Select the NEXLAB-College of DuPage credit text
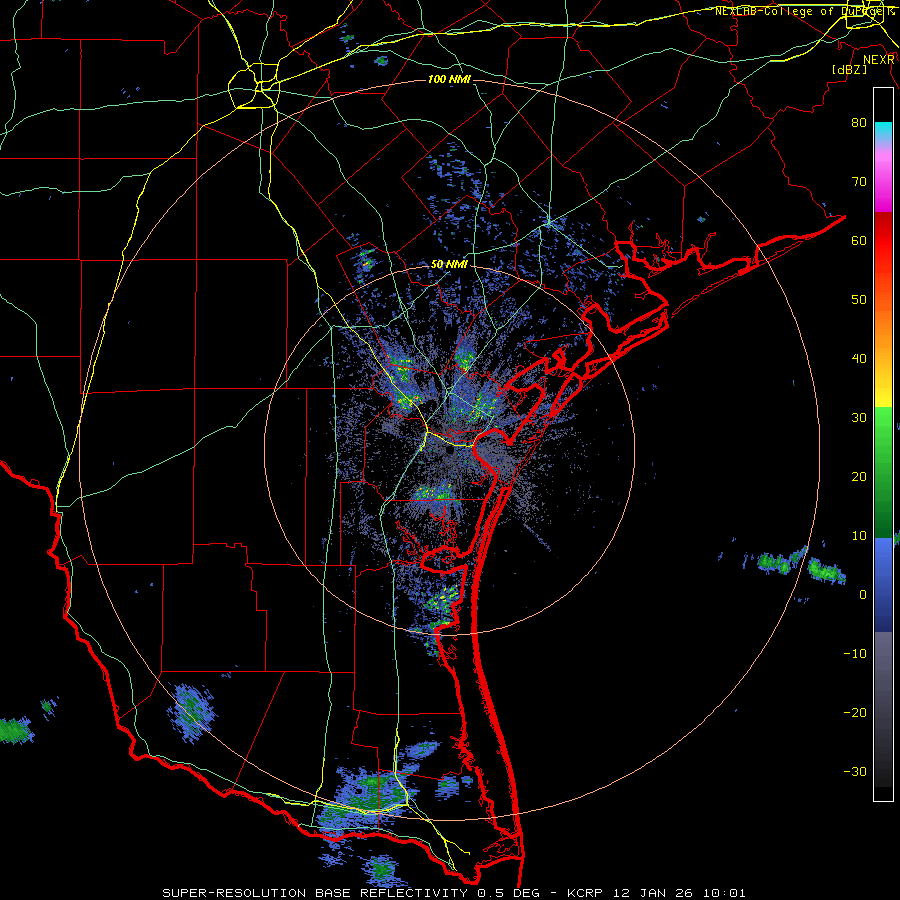The image size is (900, 900). [804, 11]
